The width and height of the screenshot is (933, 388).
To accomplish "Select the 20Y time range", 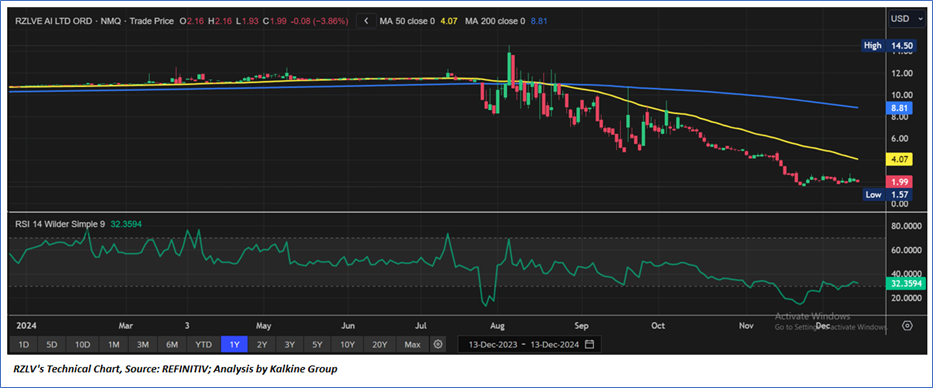I will [x=380, y=345].
